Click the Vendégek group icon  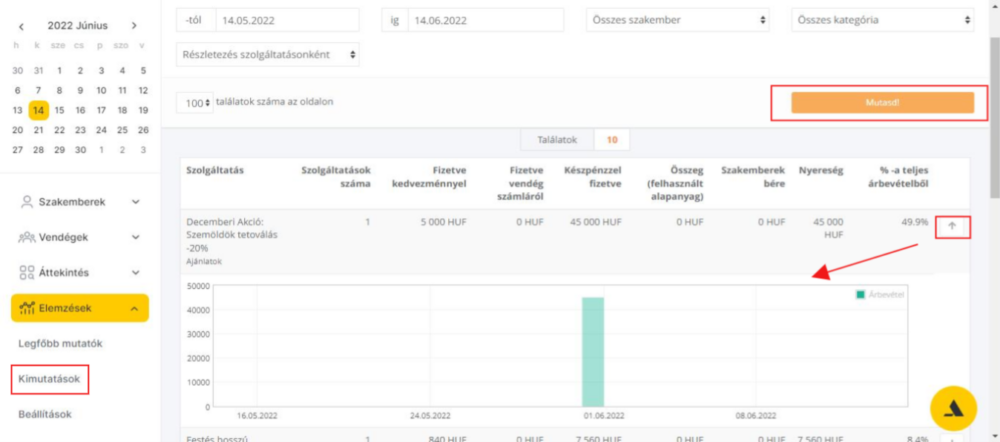pos(27,237)
